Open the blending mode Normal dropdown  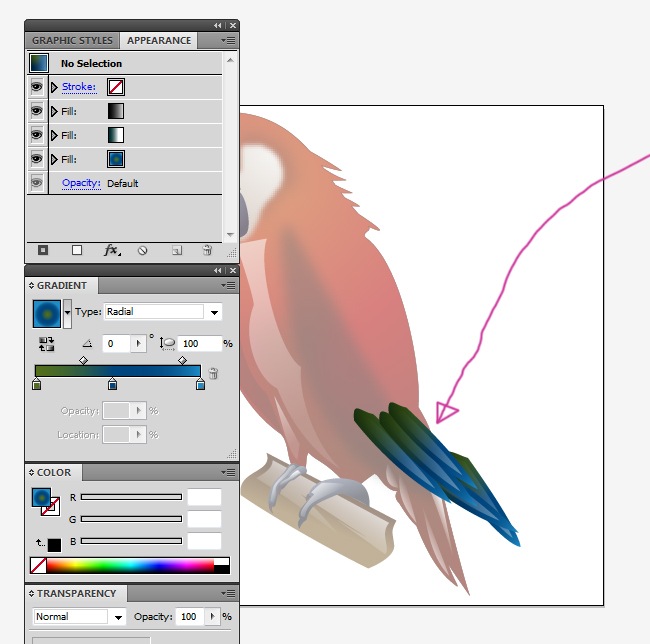[x=119, y=617]
